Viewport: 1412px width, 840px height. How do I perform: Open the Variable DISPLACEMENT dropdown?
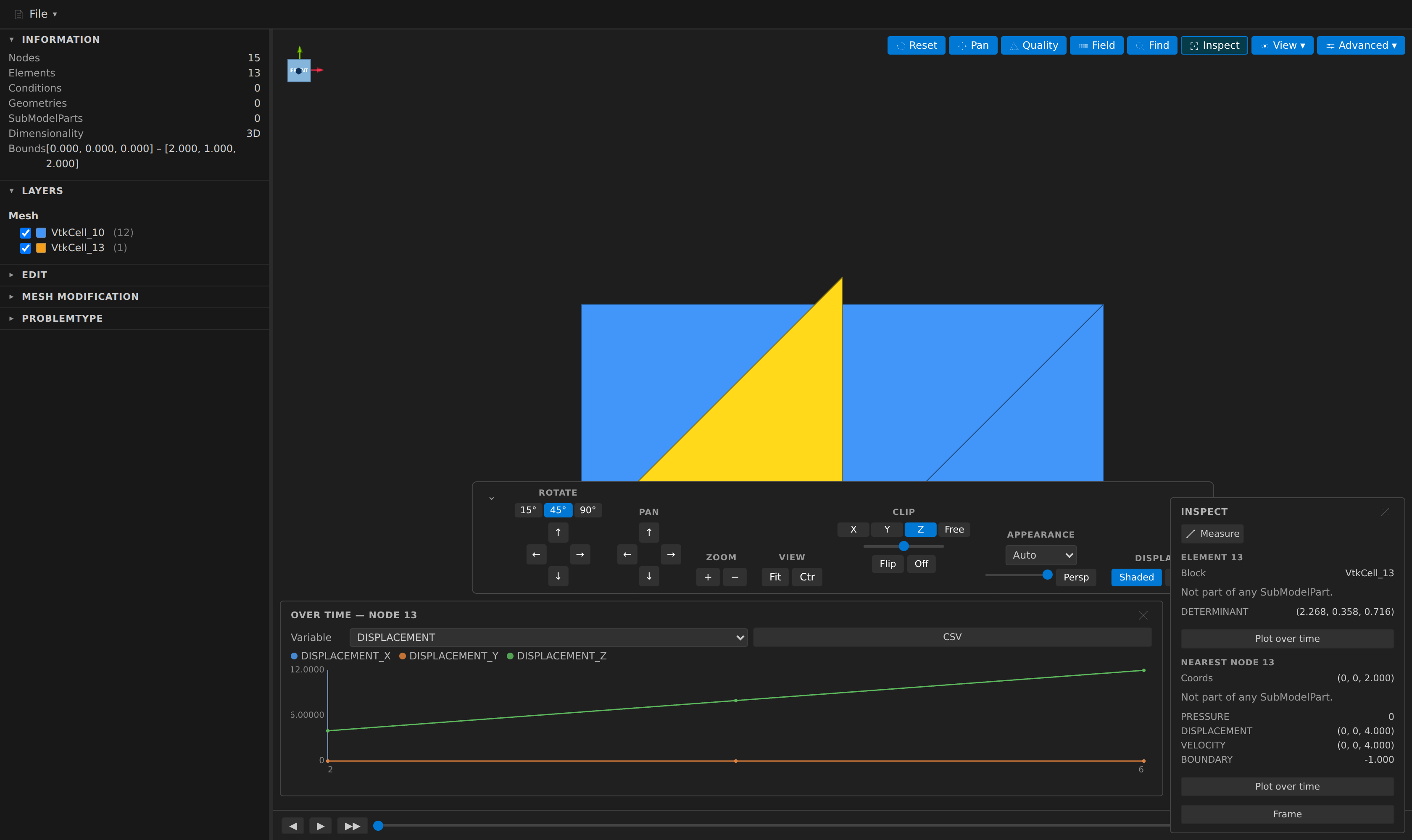[x=548, y=638]
